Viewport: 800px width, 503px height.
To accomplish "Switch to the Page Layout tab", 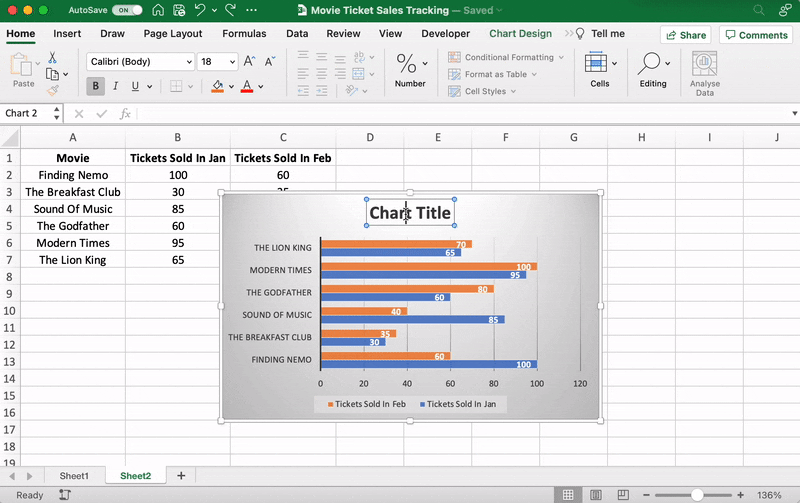I will click(x=173, y=34).
